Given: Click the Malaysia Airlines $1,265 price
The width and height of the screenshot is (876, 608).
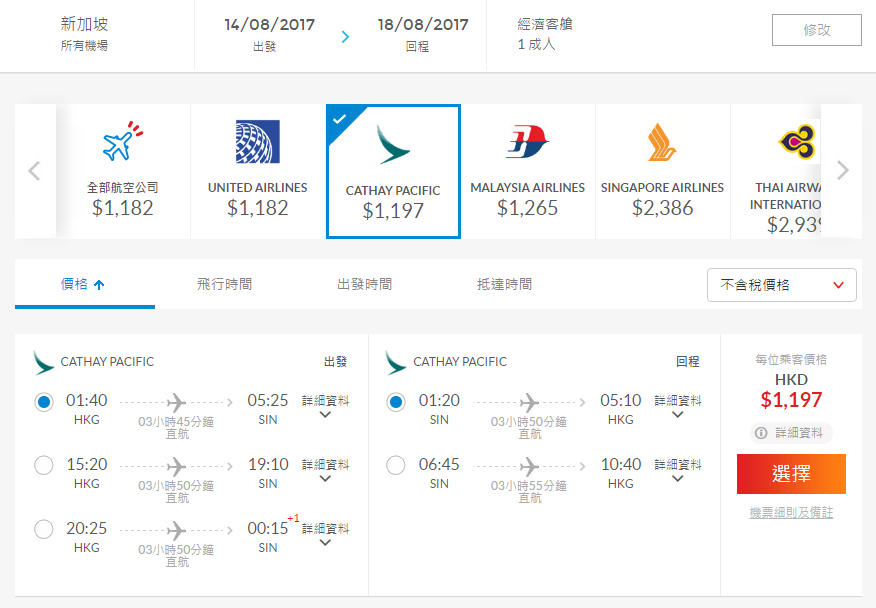Looking at the screenshot, I should (x=527, y=208).
